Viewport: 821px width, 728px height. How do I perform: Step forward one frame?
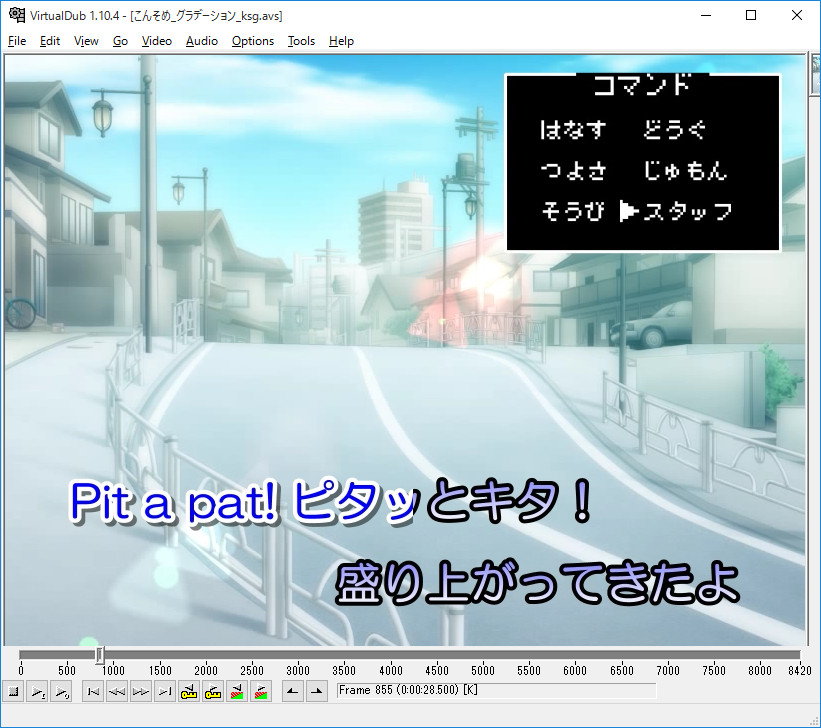point(141,691)
